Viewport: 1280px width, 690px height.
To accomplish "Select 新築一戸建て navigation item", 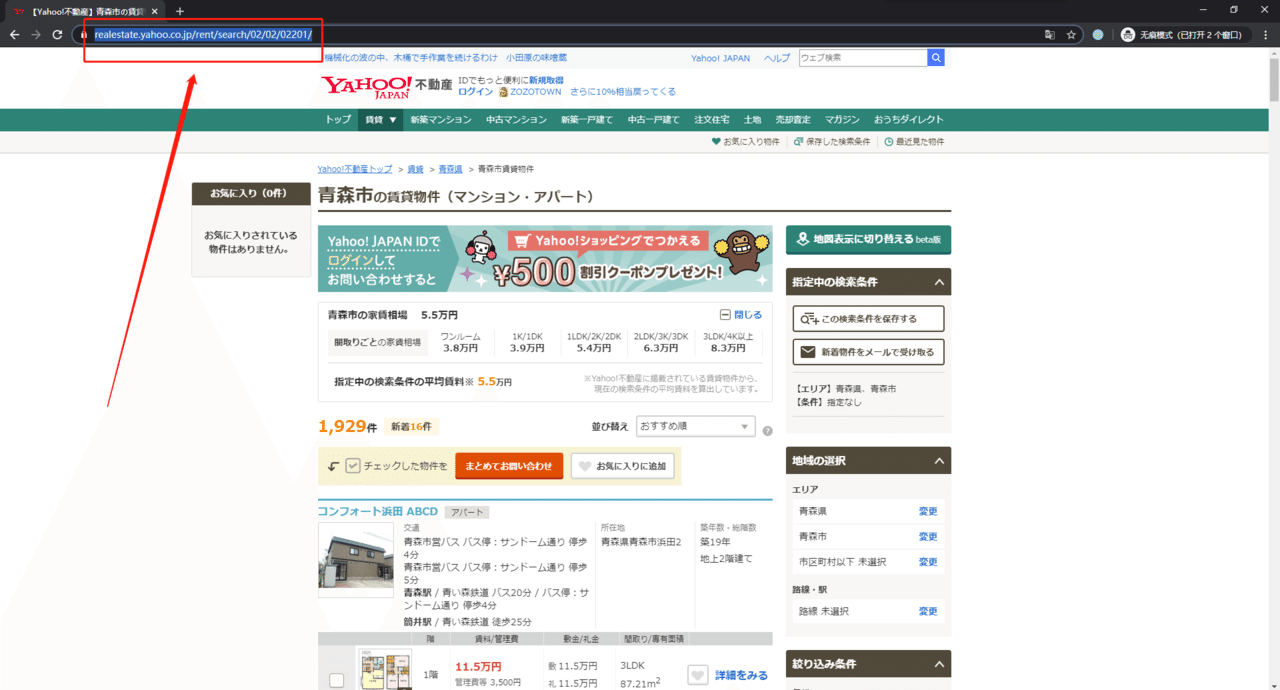I will [587, 120].
